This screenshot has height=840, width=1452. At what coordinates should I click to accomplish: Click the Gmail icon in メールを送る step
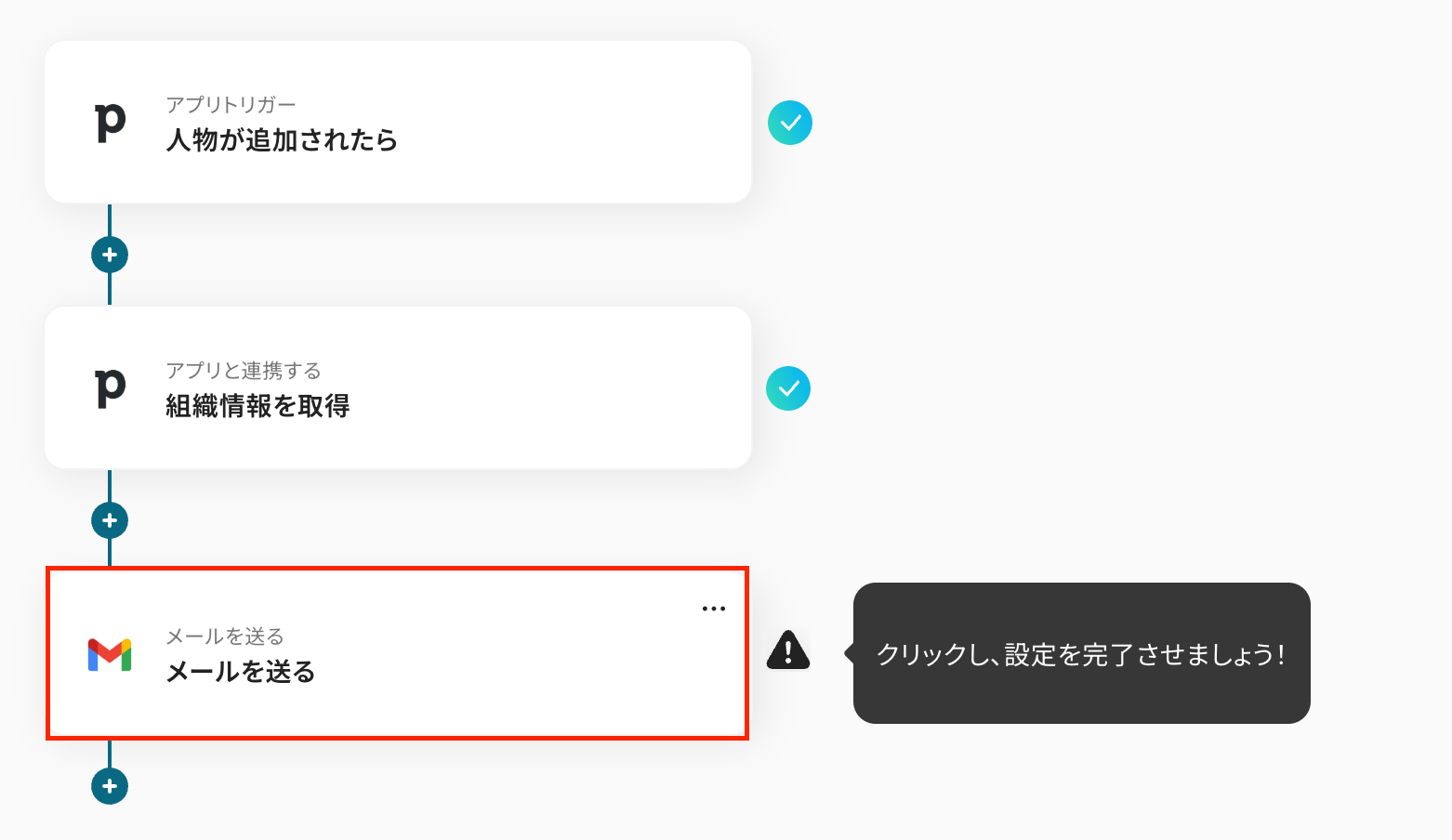tap(110, 654)
